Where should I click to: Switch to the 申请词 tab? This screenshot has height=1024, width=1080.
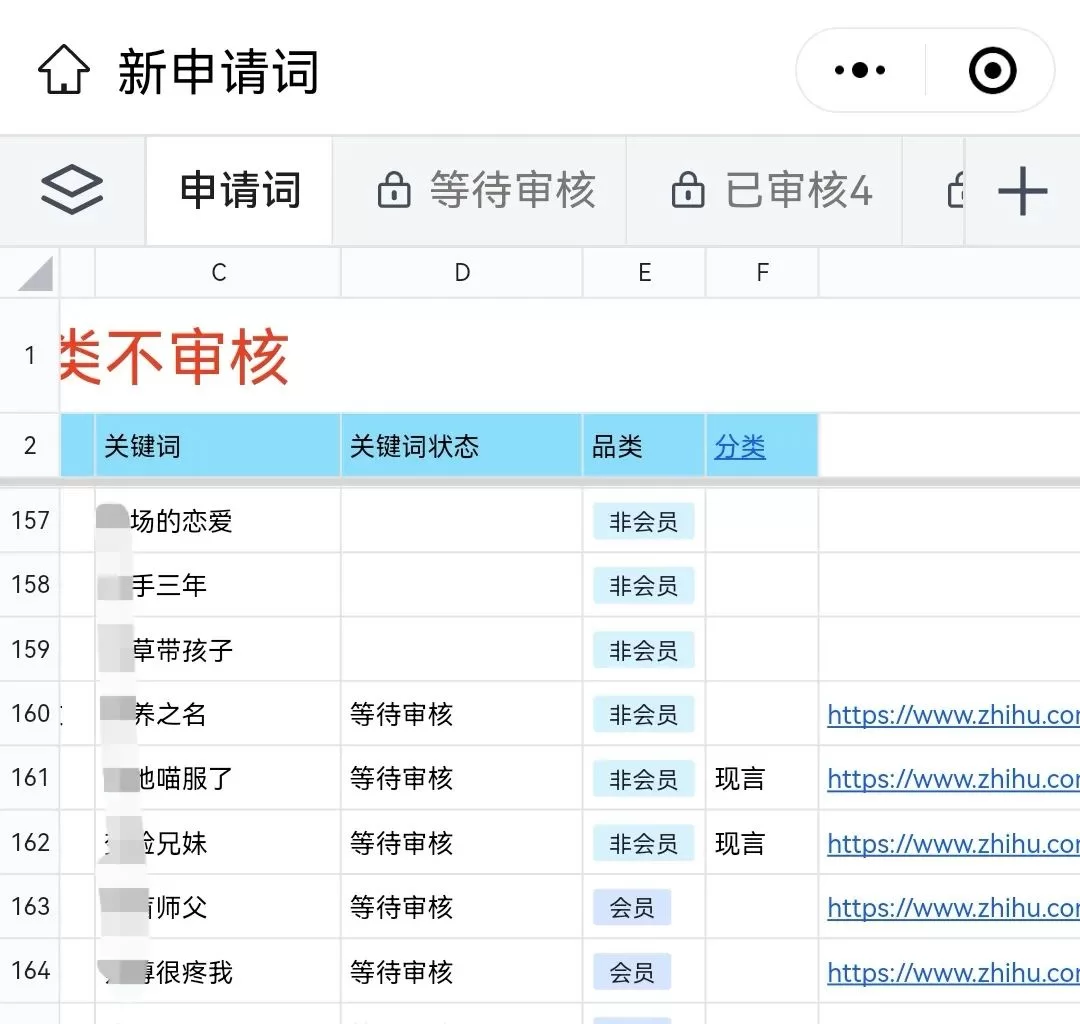point(240,191)
